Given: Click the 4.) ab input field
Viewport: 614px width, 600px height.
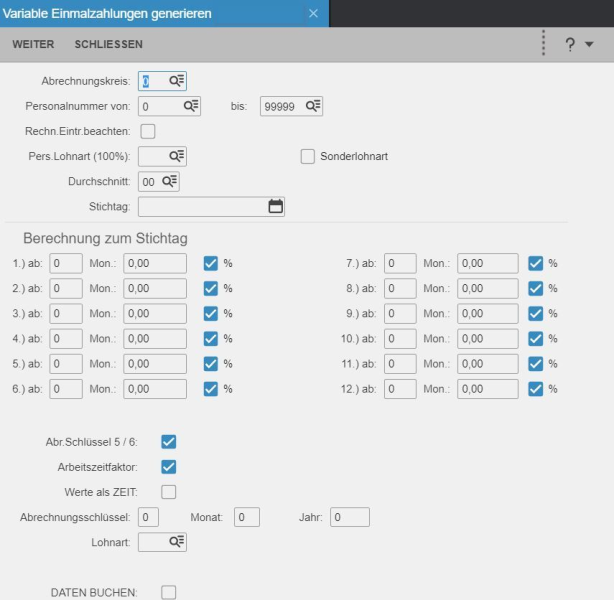Looking at the screenshot, I should (x=66, y=338).
